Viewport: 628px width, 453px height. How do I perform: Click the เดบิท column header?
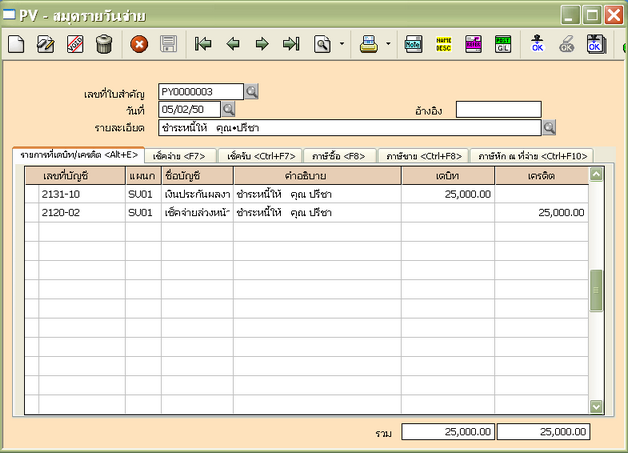[448, 176]
